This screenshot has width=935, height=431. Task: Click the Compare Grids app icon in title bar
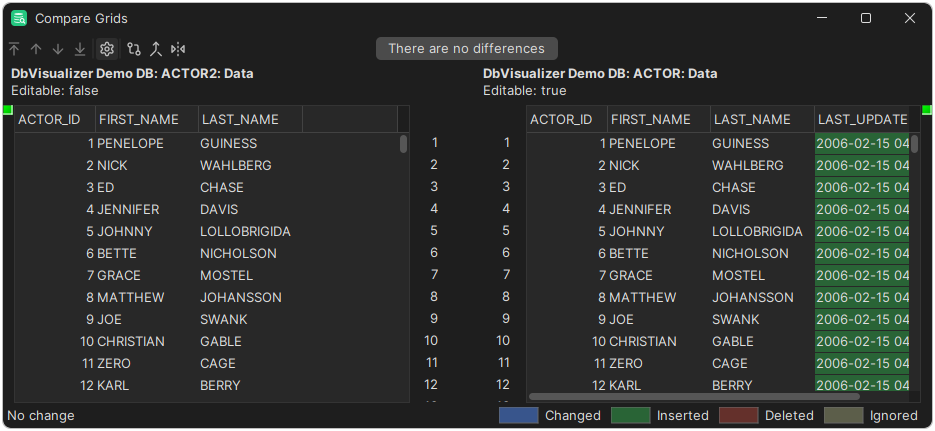point(19,18)
